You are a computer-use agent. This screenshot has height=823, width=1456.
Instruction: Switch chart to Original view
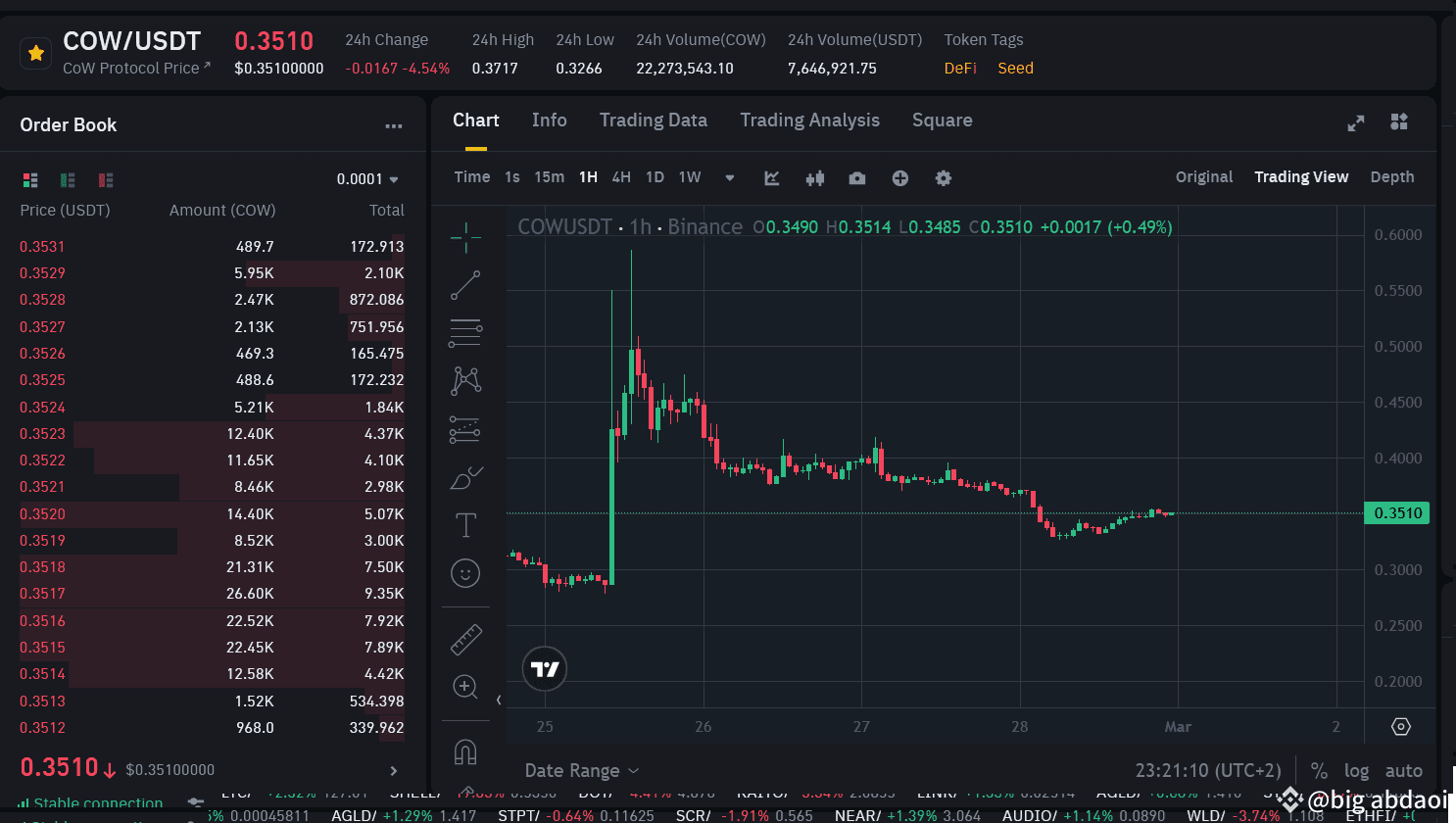coord(1204,177)
